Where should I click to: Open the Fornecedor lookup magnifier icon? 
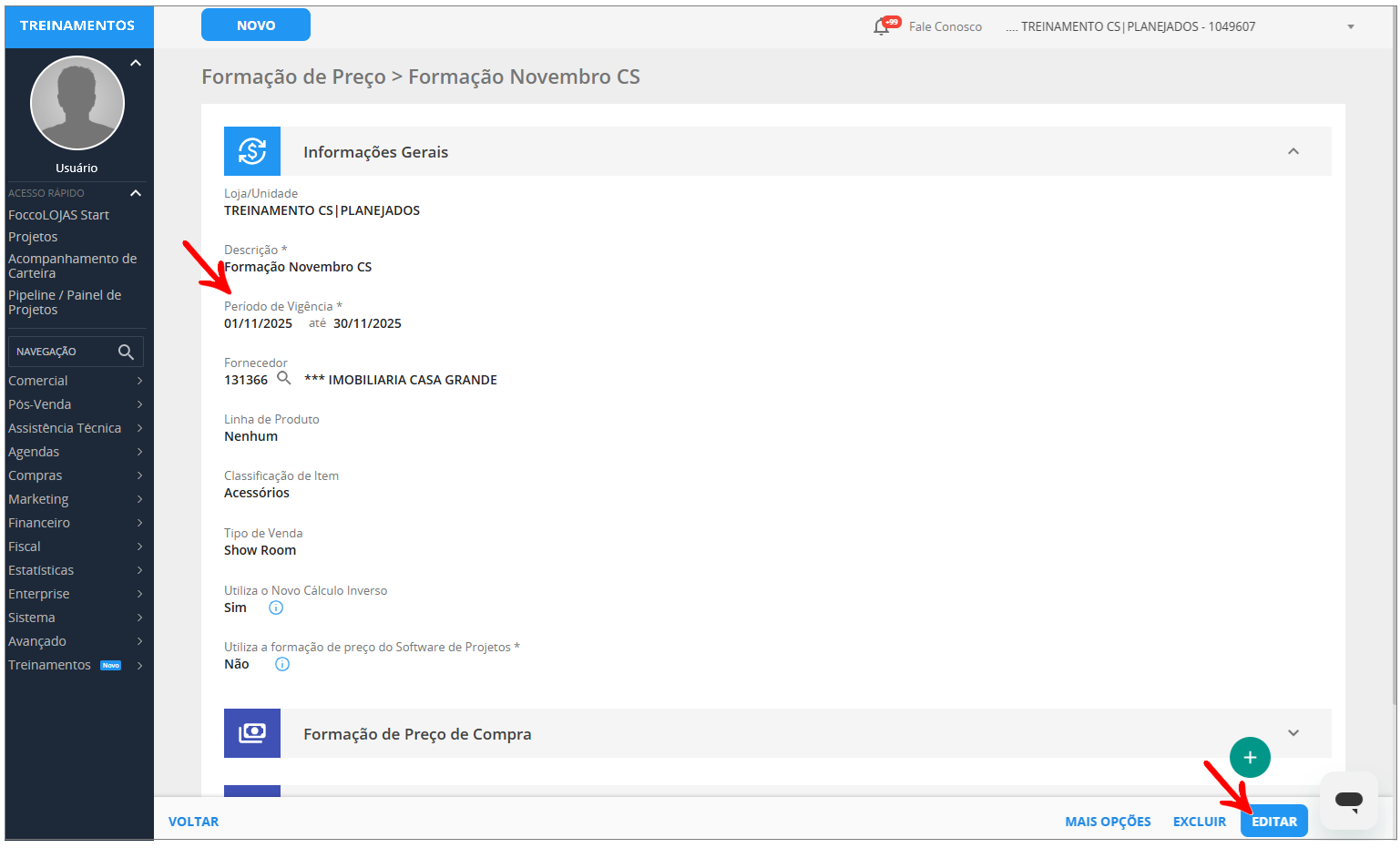coord(283,380)
